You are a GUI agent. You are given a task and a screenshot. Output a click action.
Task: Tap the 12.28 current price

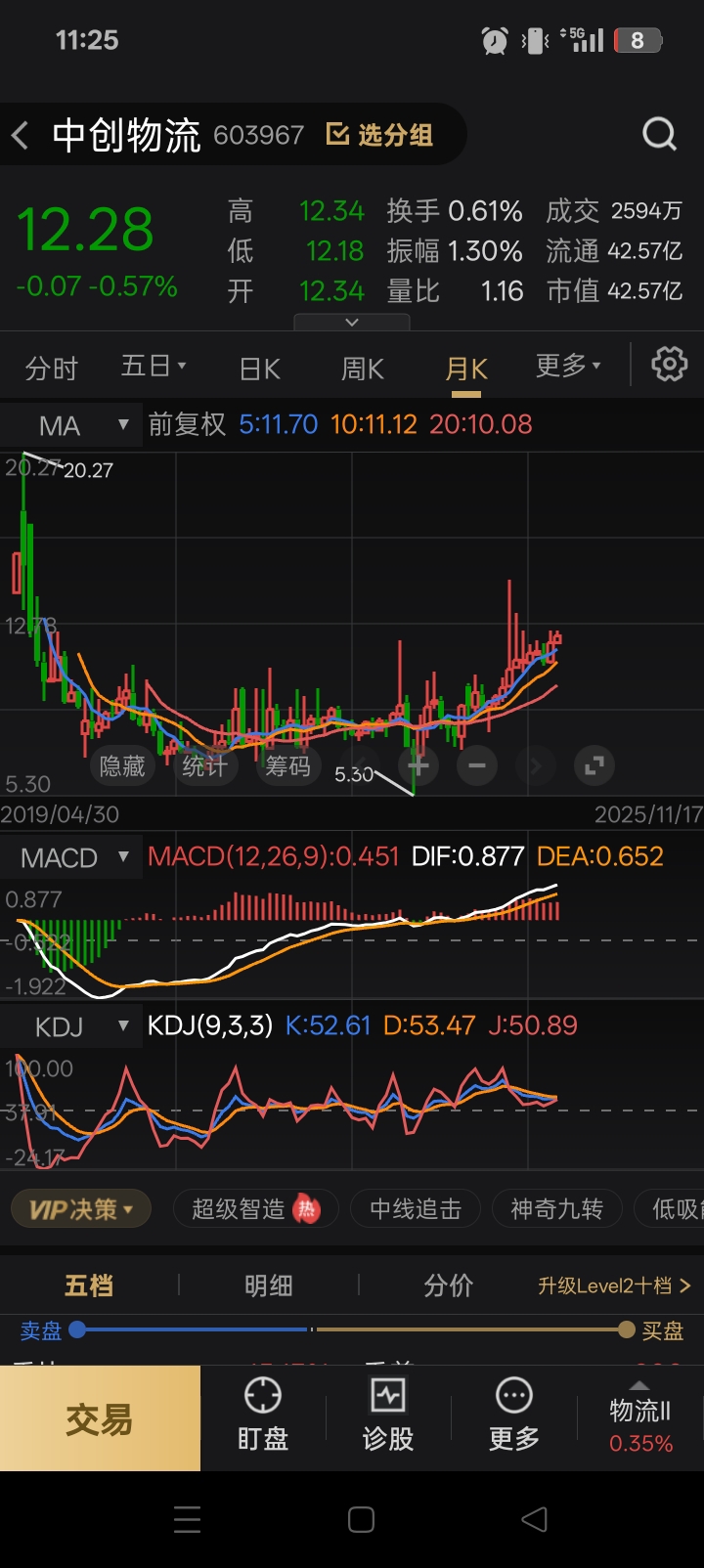(x=86, y=231)
